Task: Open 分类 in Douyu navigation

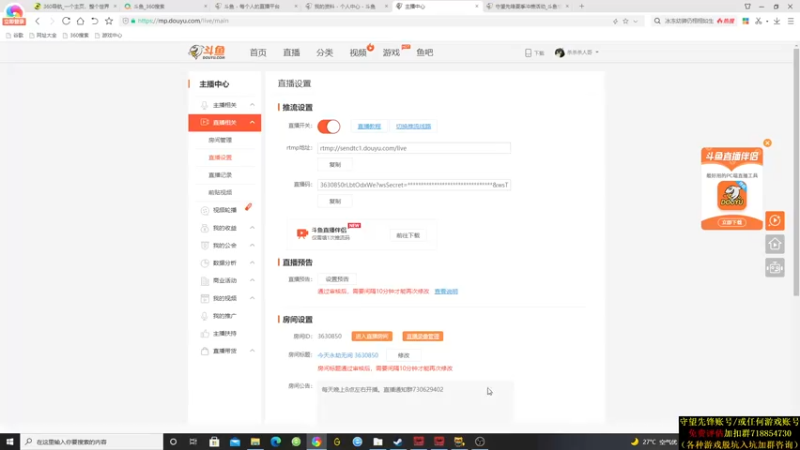Action: click(x=324, y=53)
